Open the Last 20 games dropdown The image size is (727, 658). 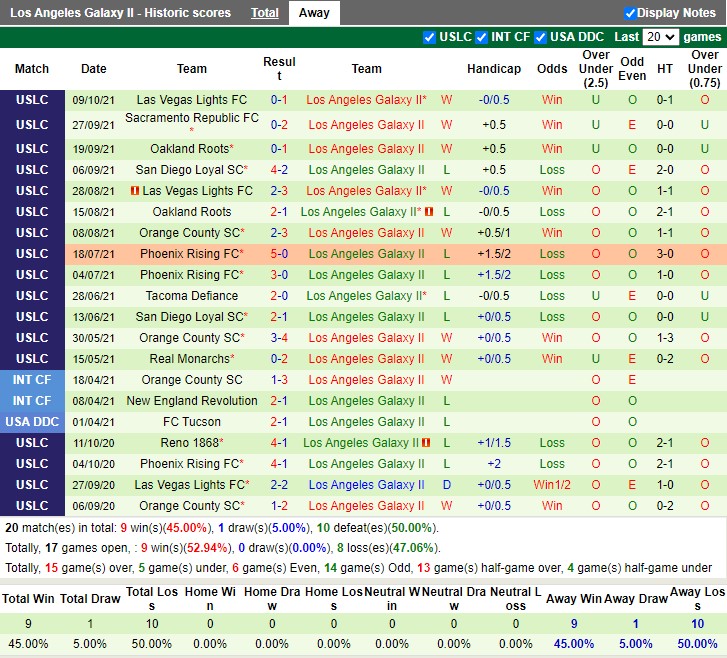point(660,37)
